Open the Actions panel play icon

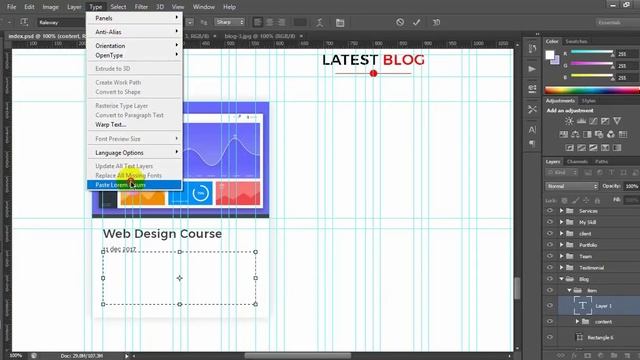point(532,69)
